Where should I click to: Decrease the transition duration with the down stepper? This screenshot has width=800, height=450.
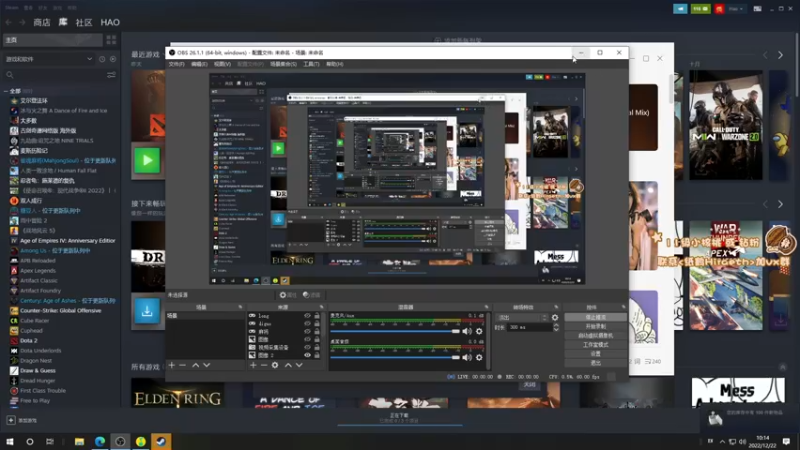pyautogui.click(x=556, y=329)
